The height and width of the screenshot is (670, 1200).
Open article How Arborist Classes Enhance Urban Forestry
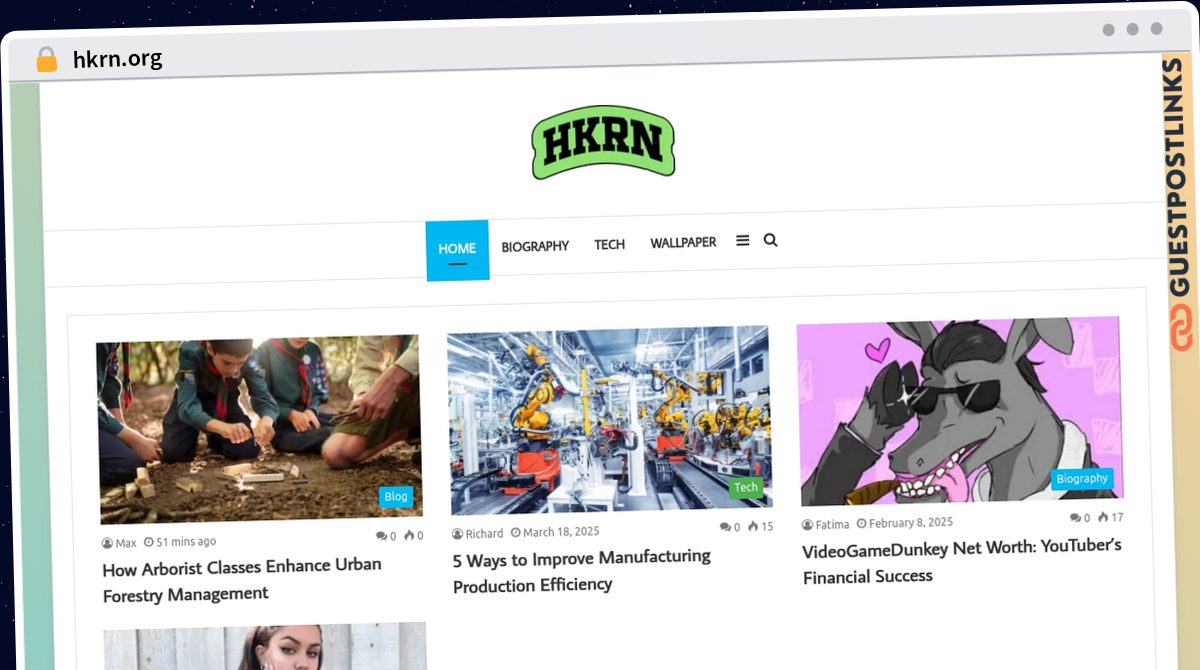tap(242, 579)
